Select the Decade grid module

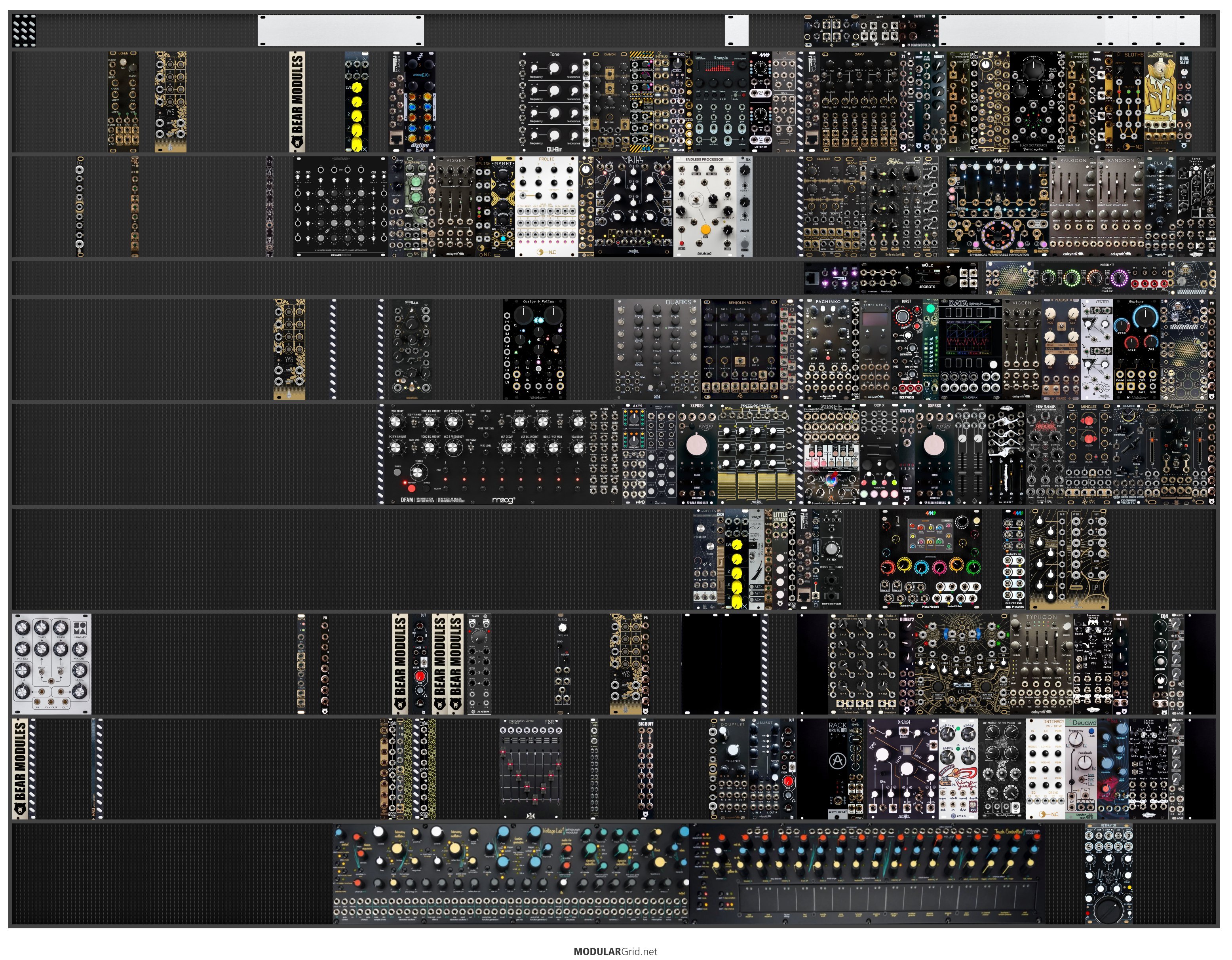(340, 206)
